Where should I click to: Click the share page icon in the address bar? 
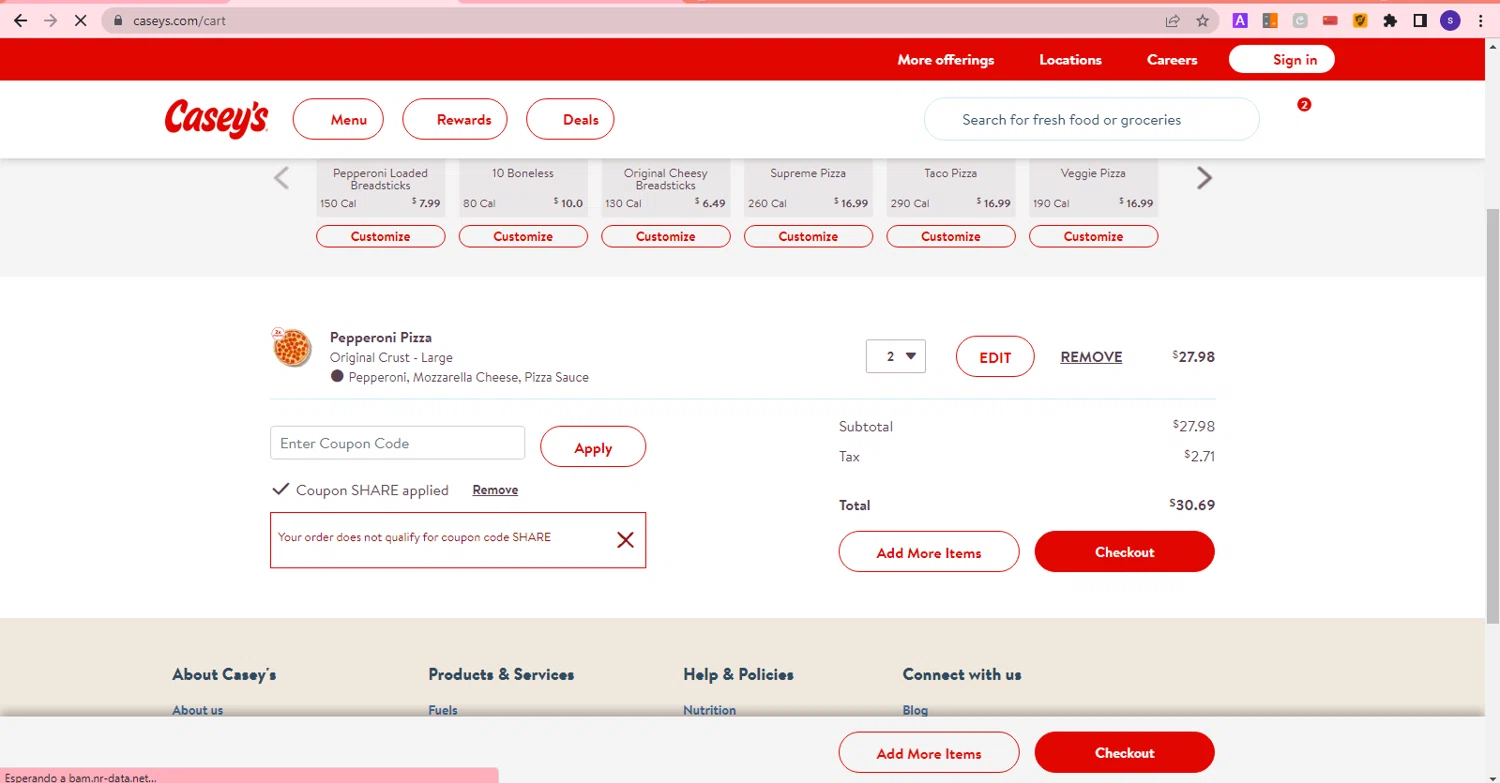1172,20
